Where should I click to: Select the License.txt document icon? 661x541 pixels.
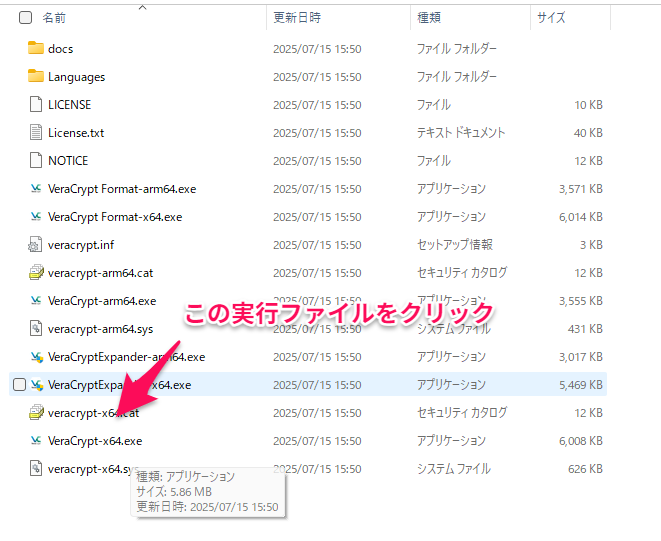coord(36,132)
